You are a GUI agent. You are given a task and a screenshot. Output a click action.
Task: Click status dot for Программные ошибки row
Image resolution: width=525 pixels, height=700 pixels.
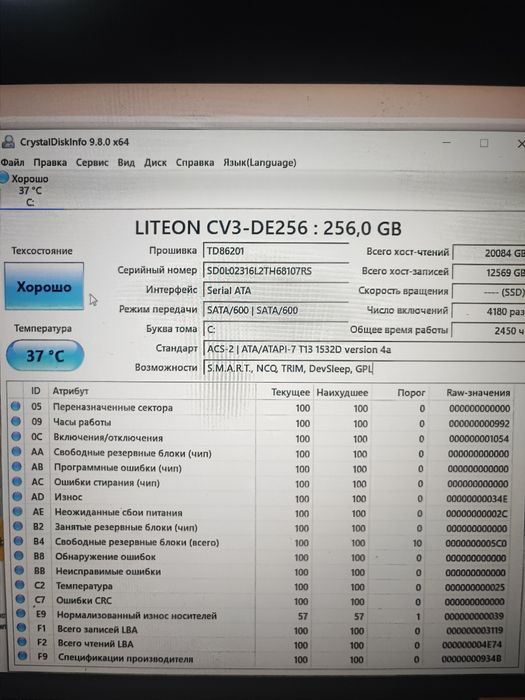tap(17, 466)
